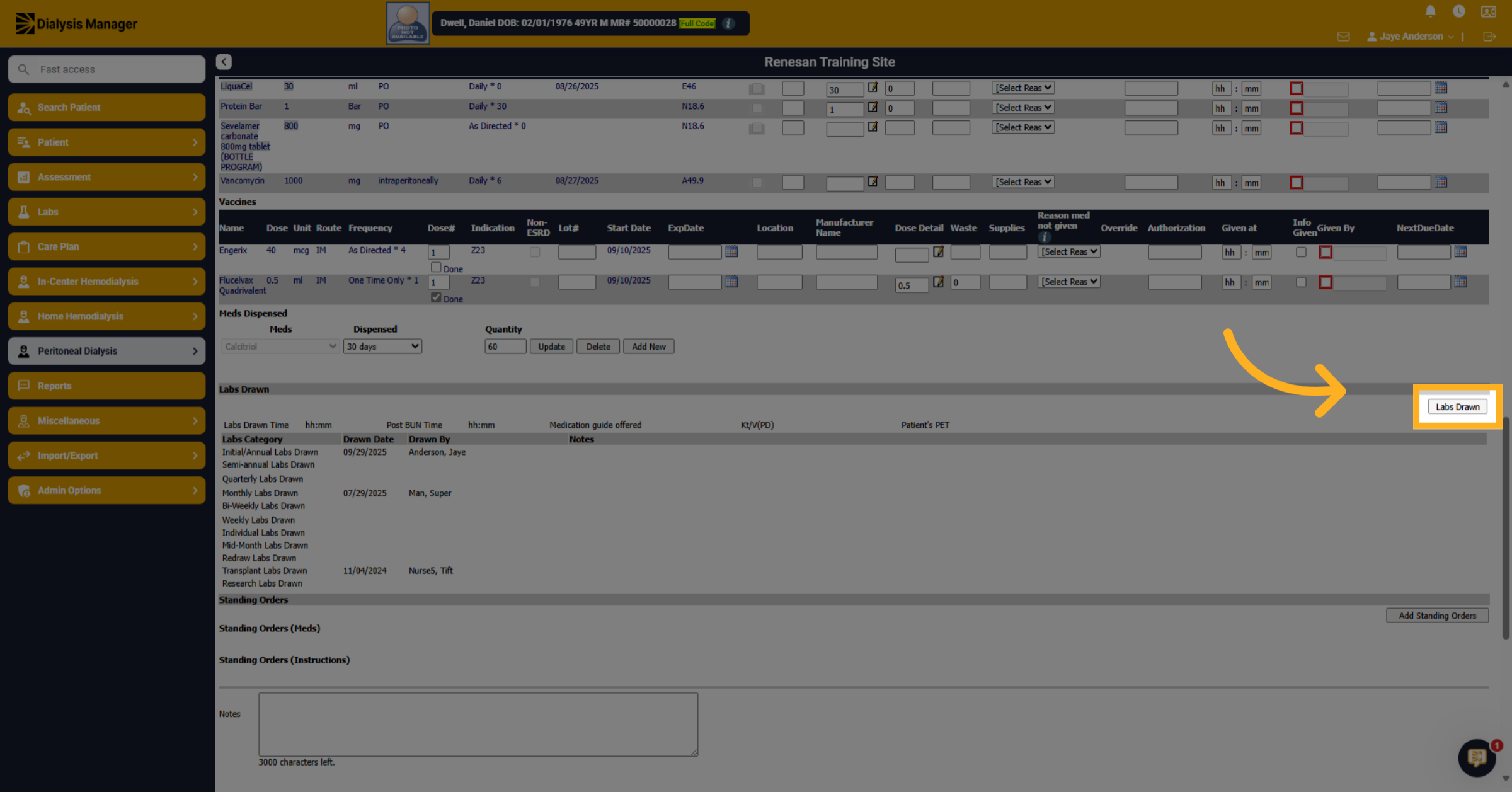The height and width of the screenshot is (792, 1512).
Task: Open the notifications bell icon
Action: pyautogui.click(x=1430, y=11)
